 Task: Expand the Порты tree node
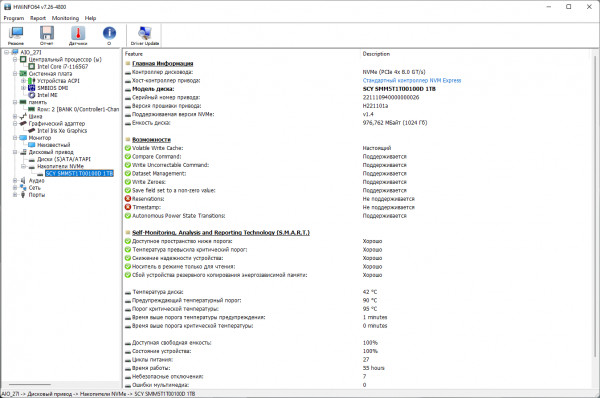pos(15,194)
